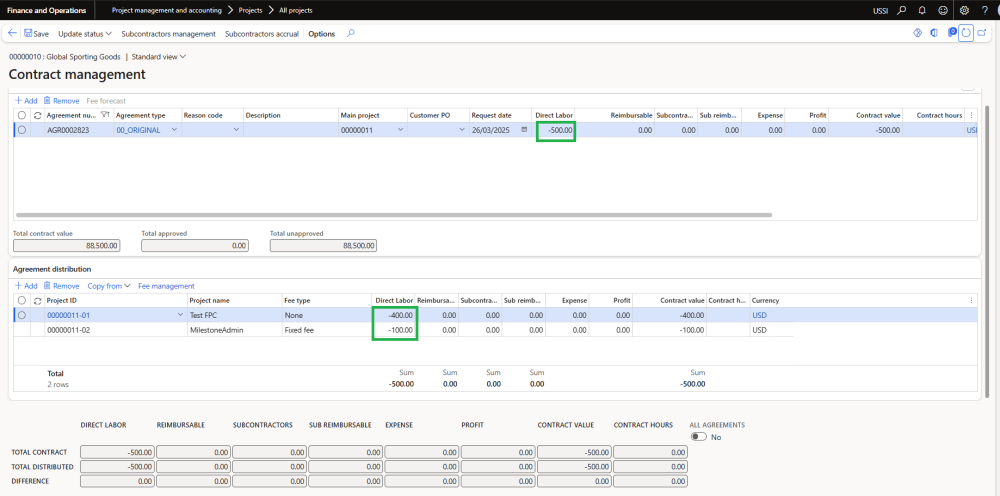Open project 00000011-01 link

pyautogui.click(x=69, y=315)
